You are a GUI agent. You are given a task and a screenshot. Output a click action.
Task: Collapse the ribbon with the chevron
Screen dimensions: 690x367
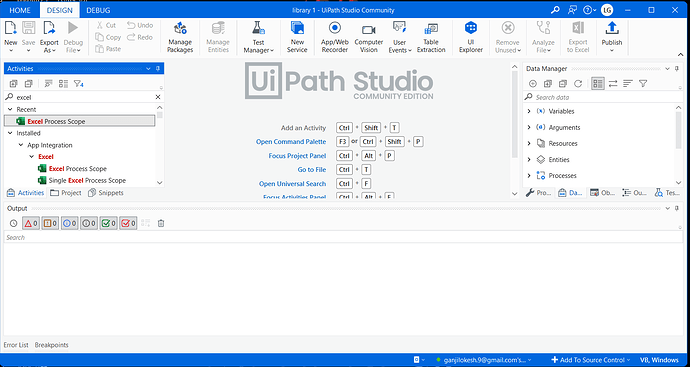[x=681, y=54]
